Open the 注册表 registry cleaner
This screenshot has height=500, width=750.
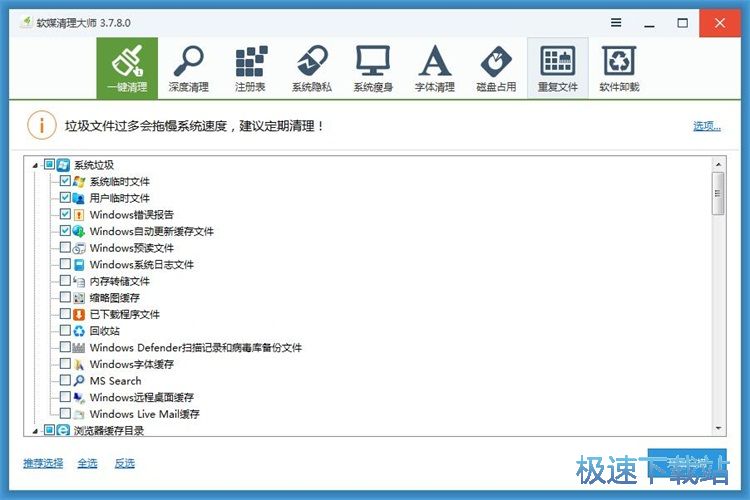click(x=250, y=68)
